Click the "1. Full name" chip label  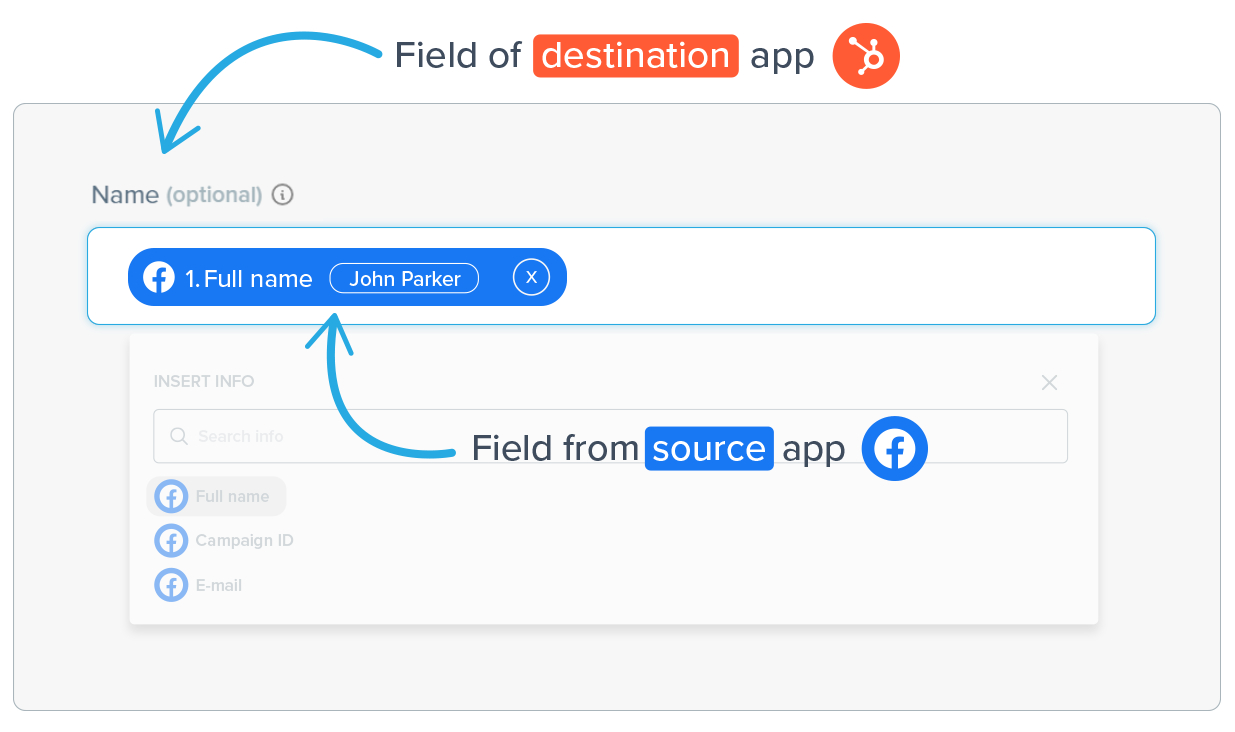point(249,279)
